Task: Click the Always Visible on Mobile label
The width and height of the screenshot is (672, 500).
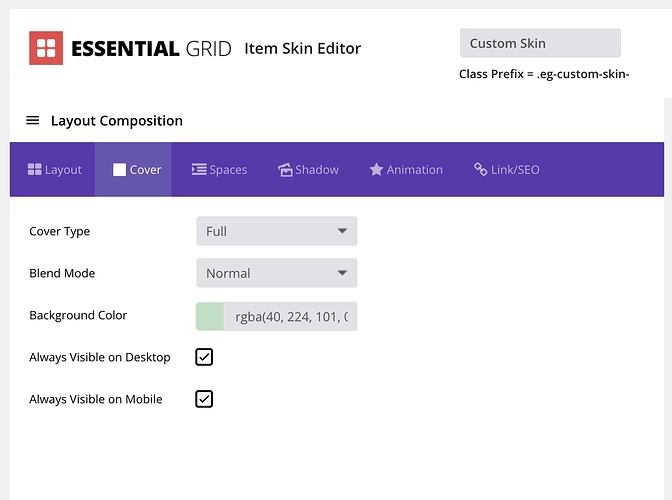Action: point(96,399)
